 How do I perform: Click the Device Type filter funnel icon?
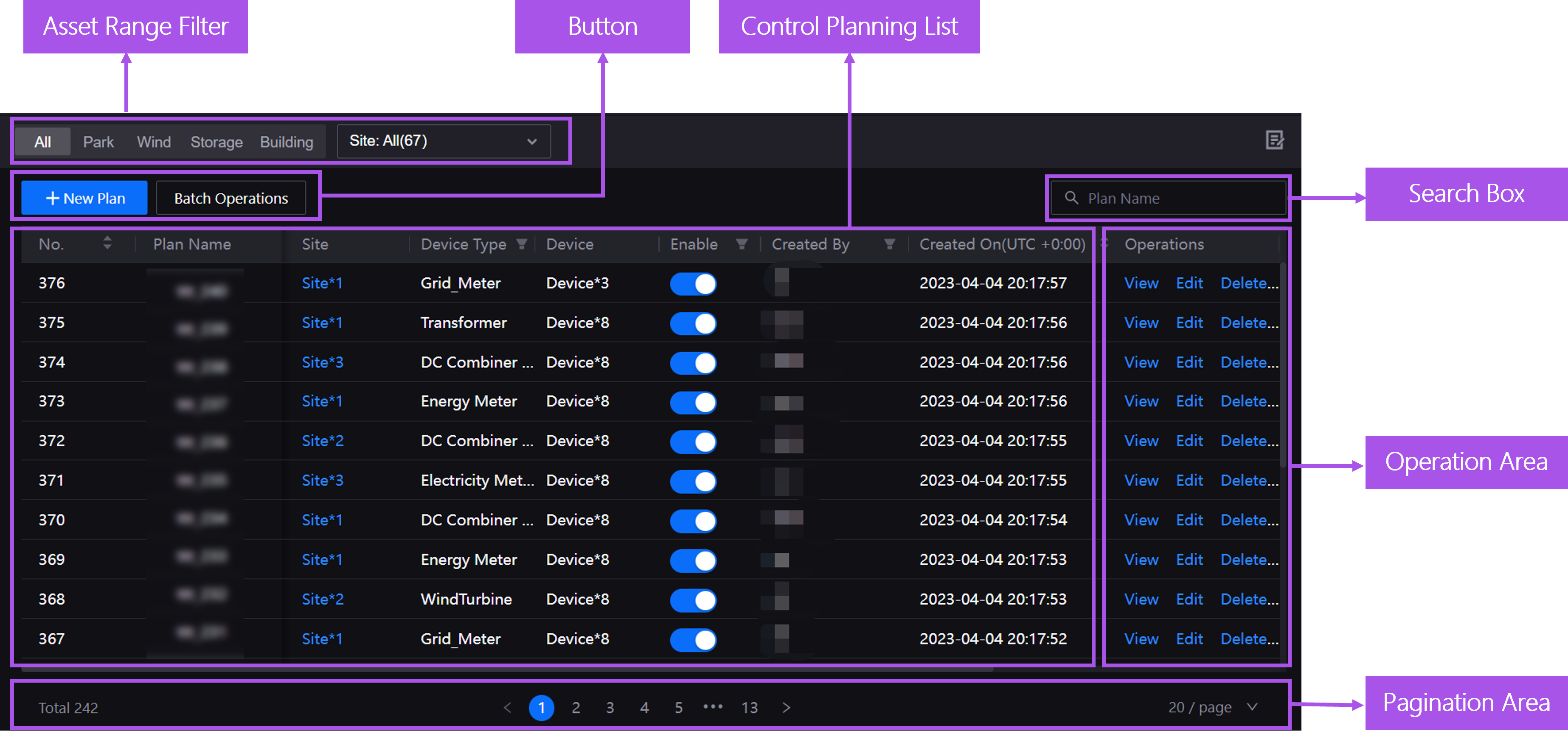(521, 244)
